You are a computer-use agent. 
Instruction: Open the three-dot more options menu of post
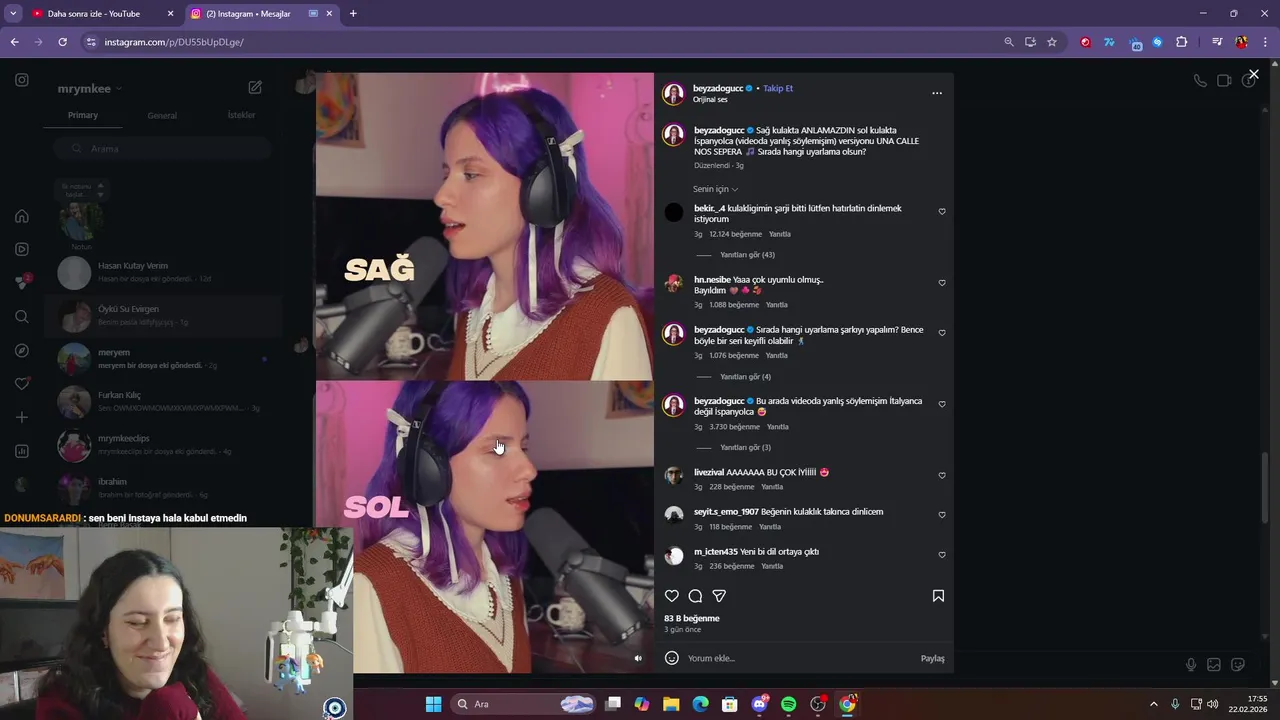937,93
